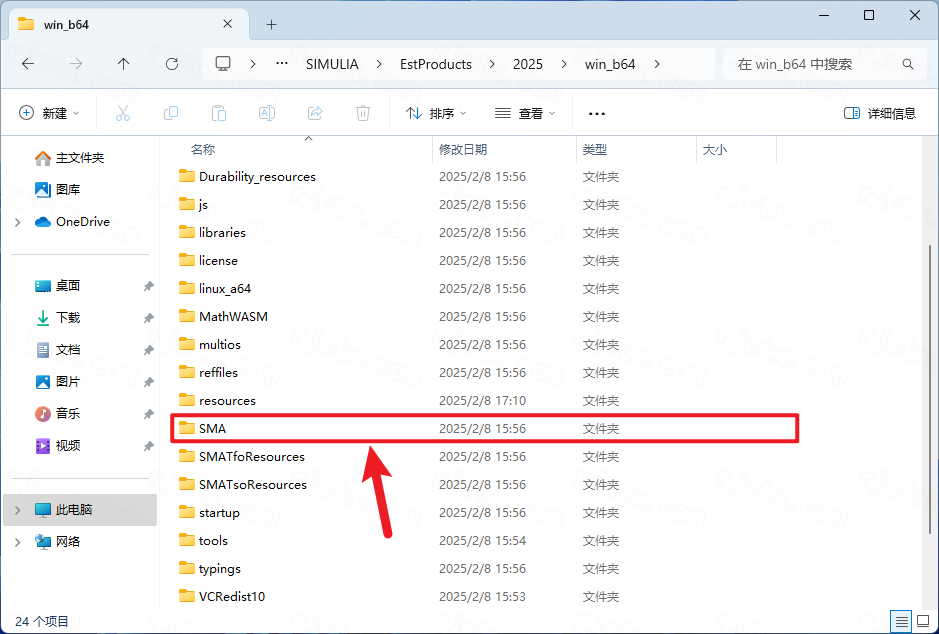
Task: Click the Cut scissors icon
Action: pyautogui.click(x=123, y=113)
